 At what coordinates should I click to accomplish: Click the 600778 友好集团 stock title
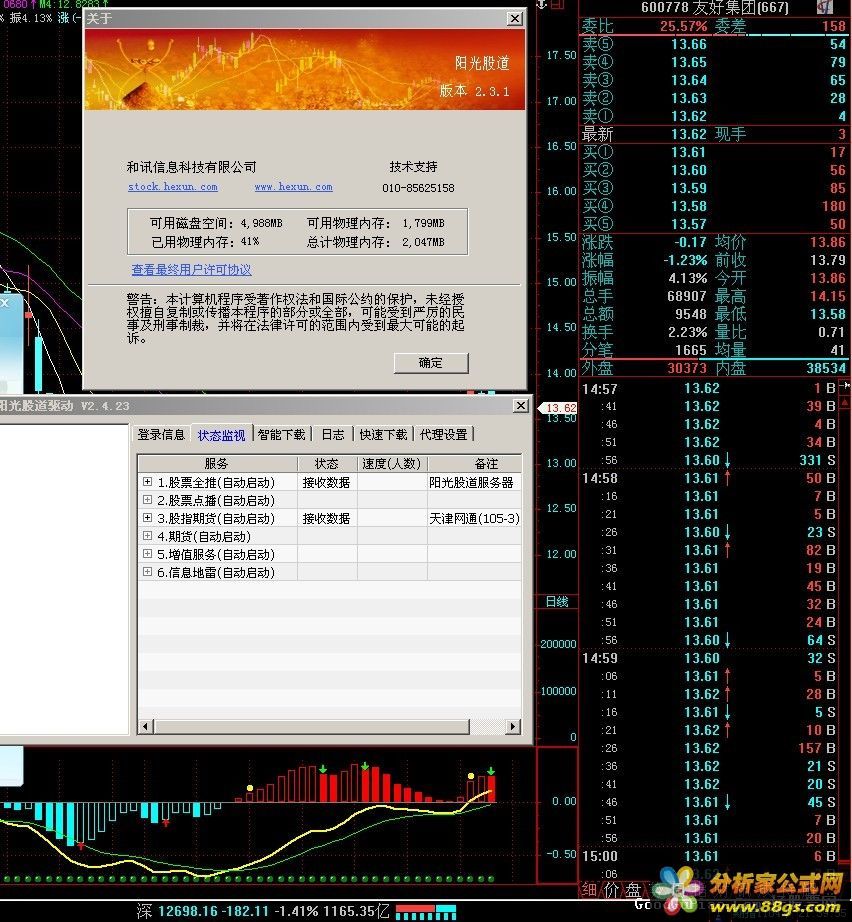[714, 7]
